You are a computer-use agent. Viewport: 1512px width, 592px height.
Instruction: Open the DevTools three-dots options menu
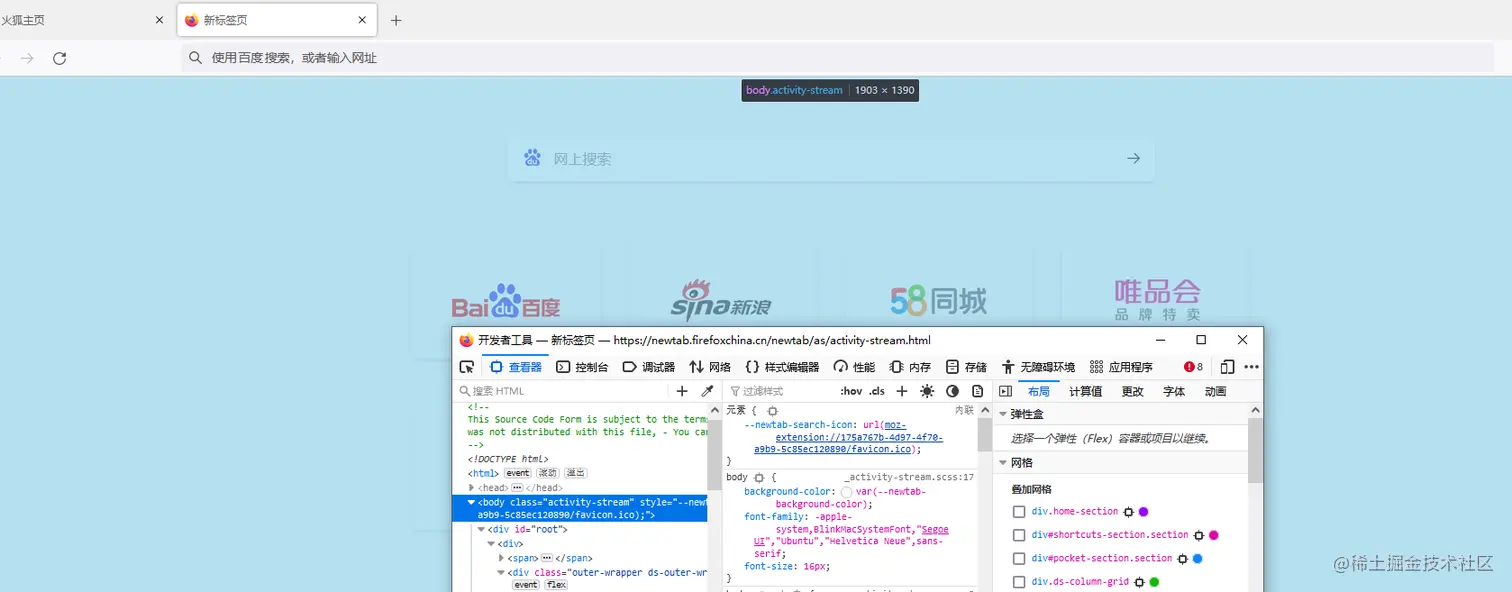(1251, 367)
